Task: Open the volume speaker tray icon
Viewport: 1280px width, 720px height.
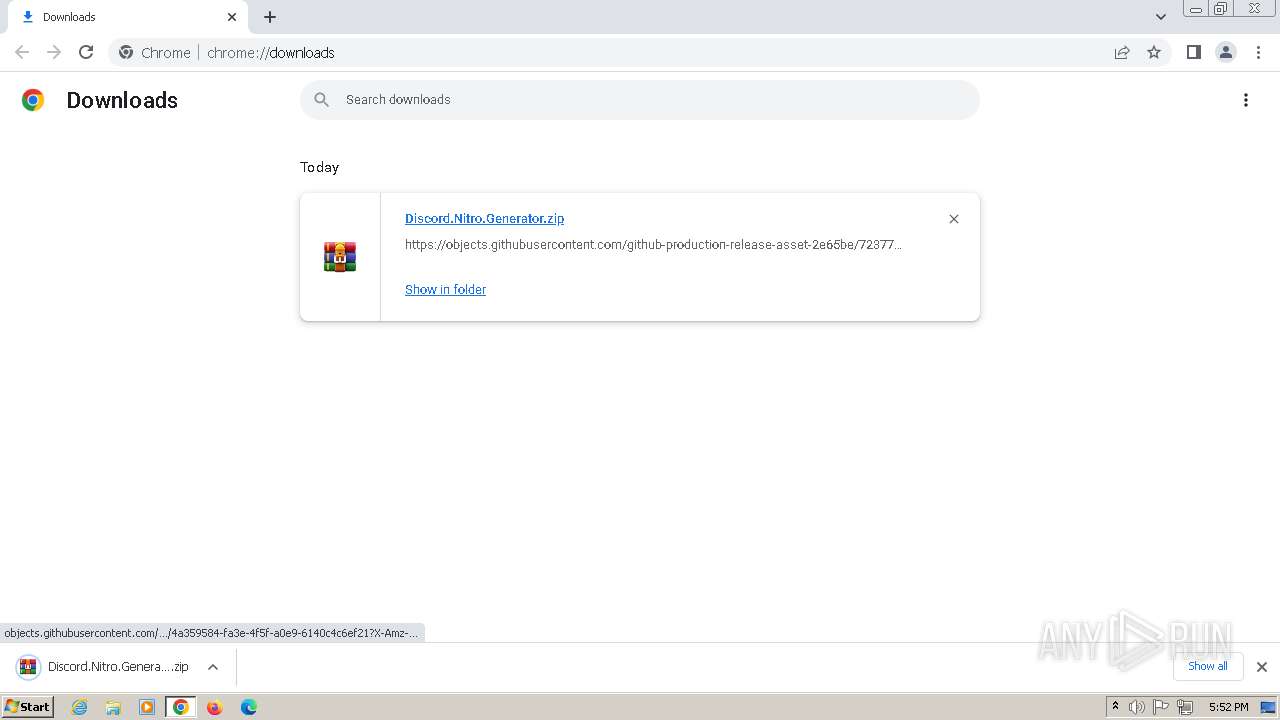Action: 1137,707
